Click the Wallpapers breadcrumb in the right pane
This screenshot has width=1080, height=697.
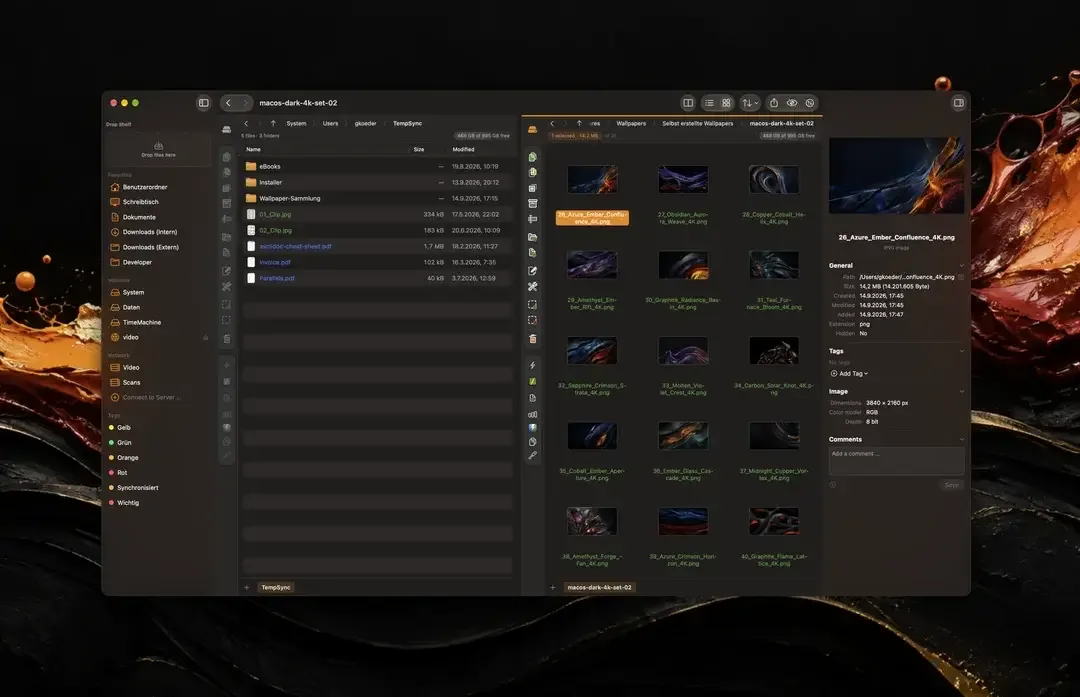pyautogui.click(x=631, y=123)
